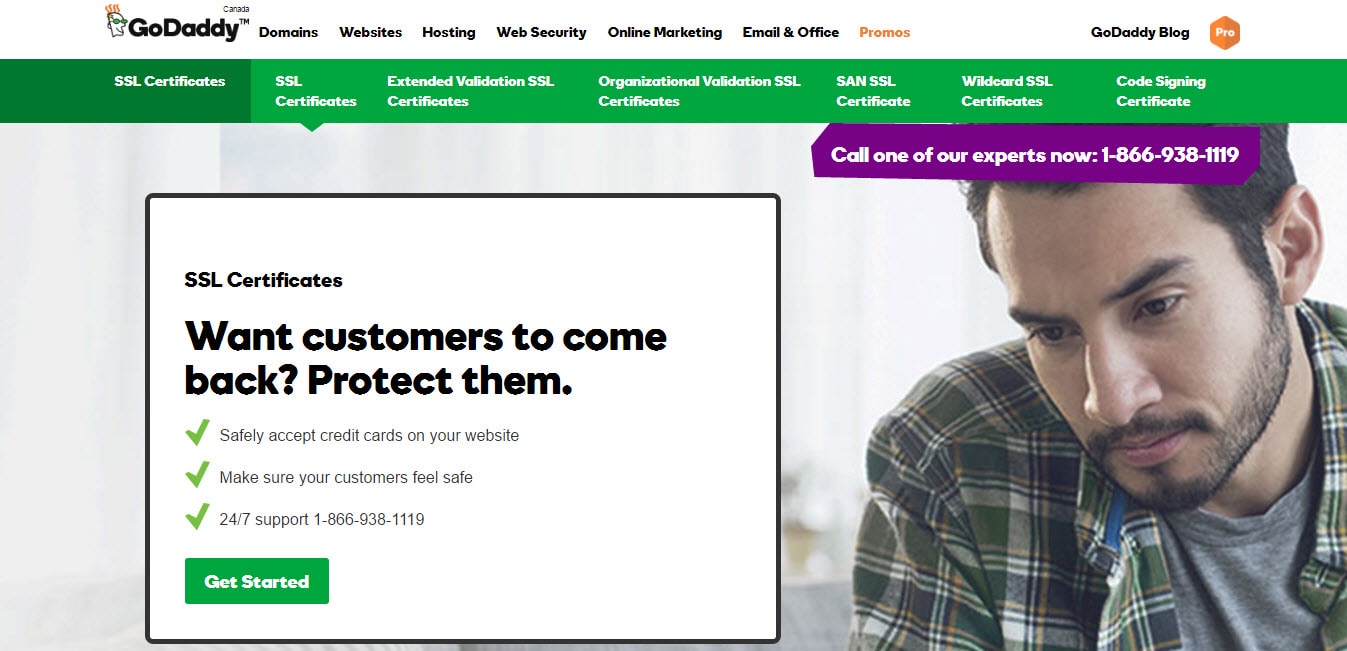View Online Marketing offerings

pos(664,32)
